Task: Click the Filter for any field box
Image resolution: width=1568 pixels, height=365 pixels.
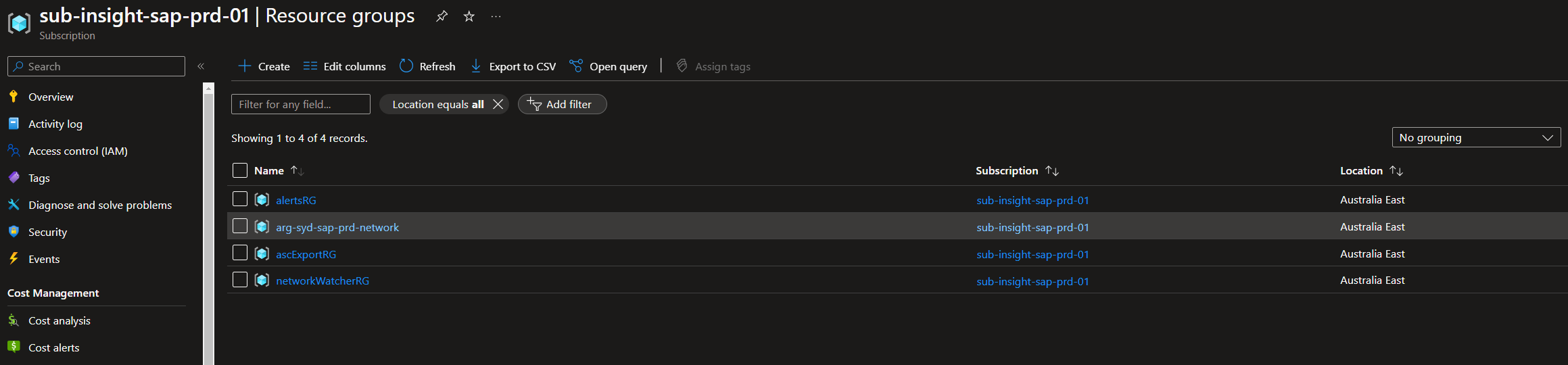Action: coord(301,104)
